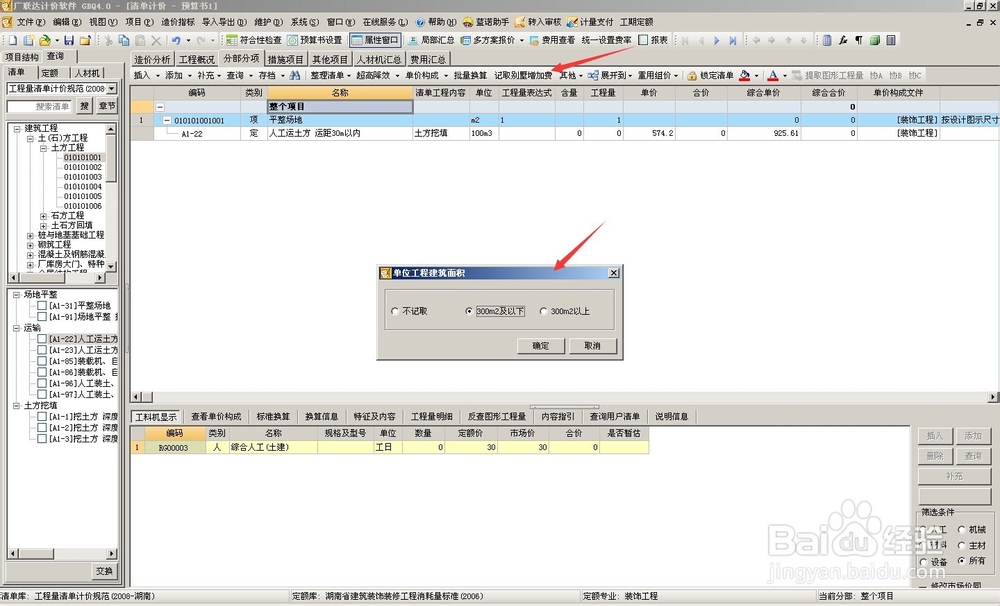This screenshot has height=606, width=1000.
Task: Check the [A1-23]人工运土方 checkbox
Action: click(42, 350)
